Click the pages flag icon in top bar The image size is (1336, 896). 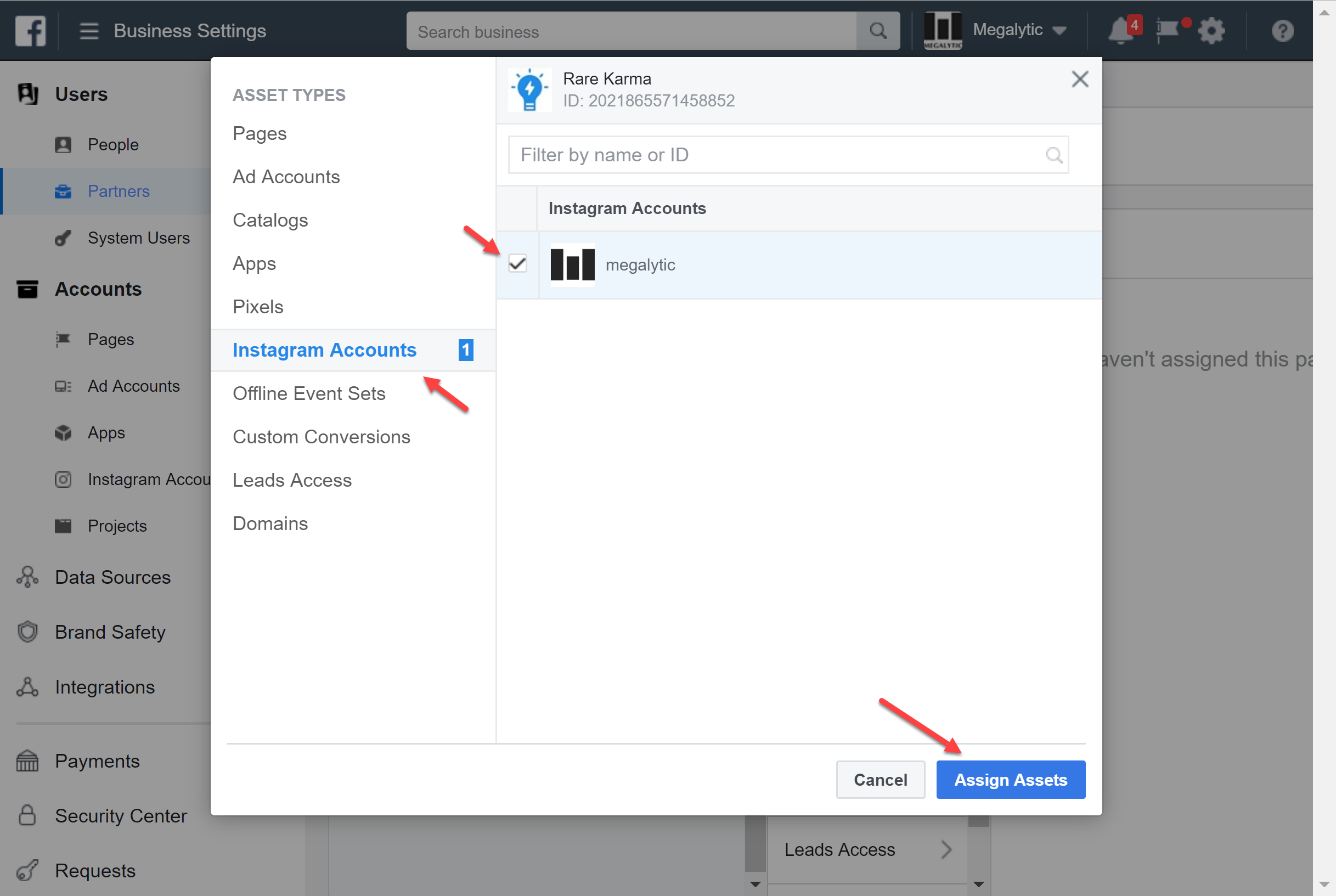coord(1166,31)
